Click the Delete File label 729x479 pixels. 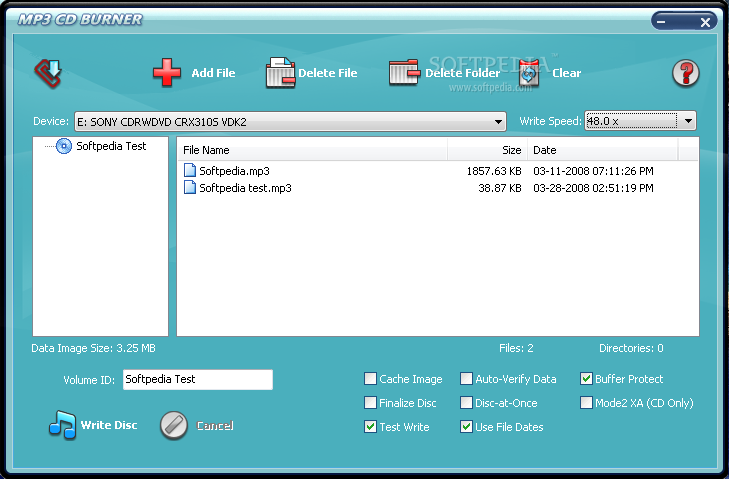(328, 73)
